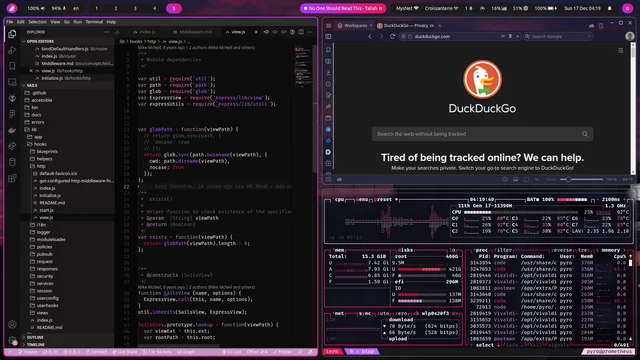The width and height of the screenshot is (640, 360).
Task: Open the Extensions icon in activity bar
Action: (x=12, y=178)
